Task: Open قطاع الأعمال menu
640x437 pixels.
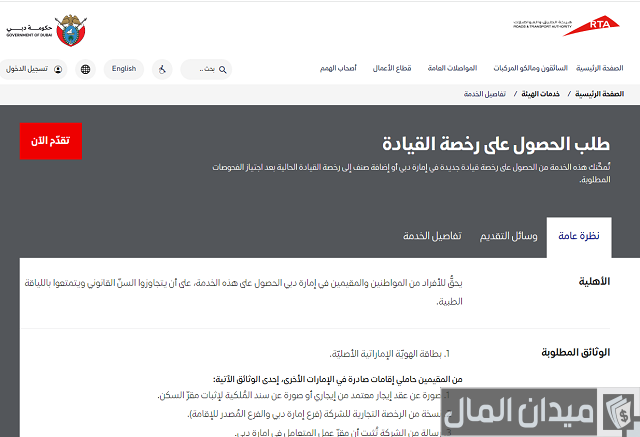Action: tap(392, 68)
